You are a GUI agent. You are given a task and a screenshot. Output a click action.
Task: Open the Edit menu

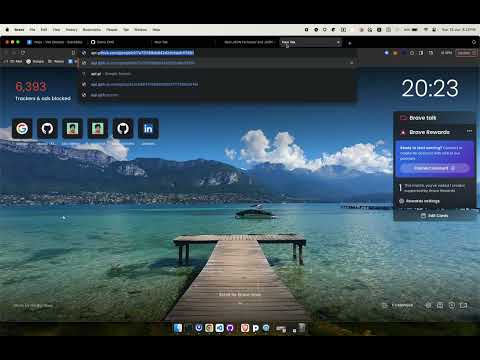44,30
